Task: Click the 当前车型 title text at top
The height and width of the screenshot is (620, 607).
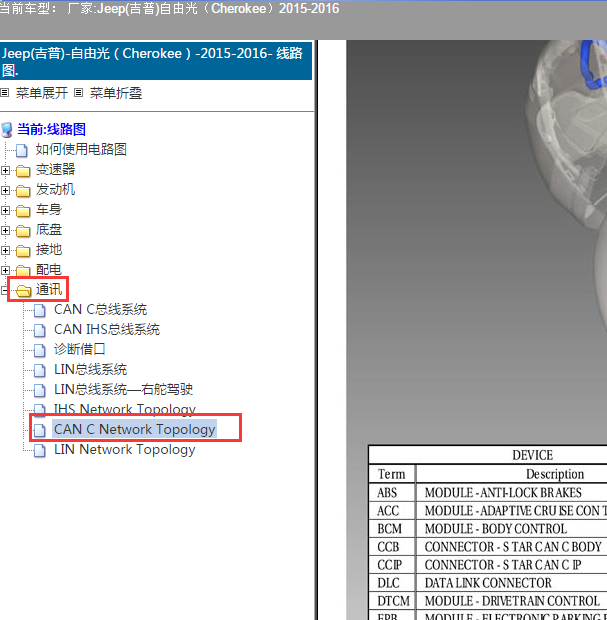Action: point(169,8)
